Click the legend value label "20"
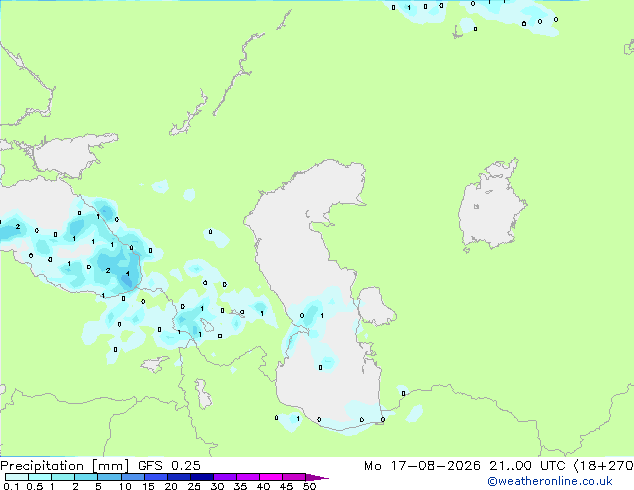This screenshot has width=634, height=490. click(x=171, y=486)
